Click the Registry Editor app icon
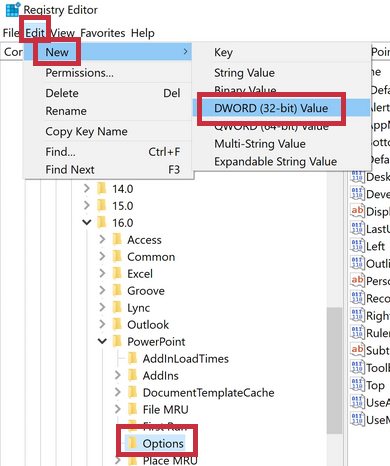390x466 pixels. (13, 9)
